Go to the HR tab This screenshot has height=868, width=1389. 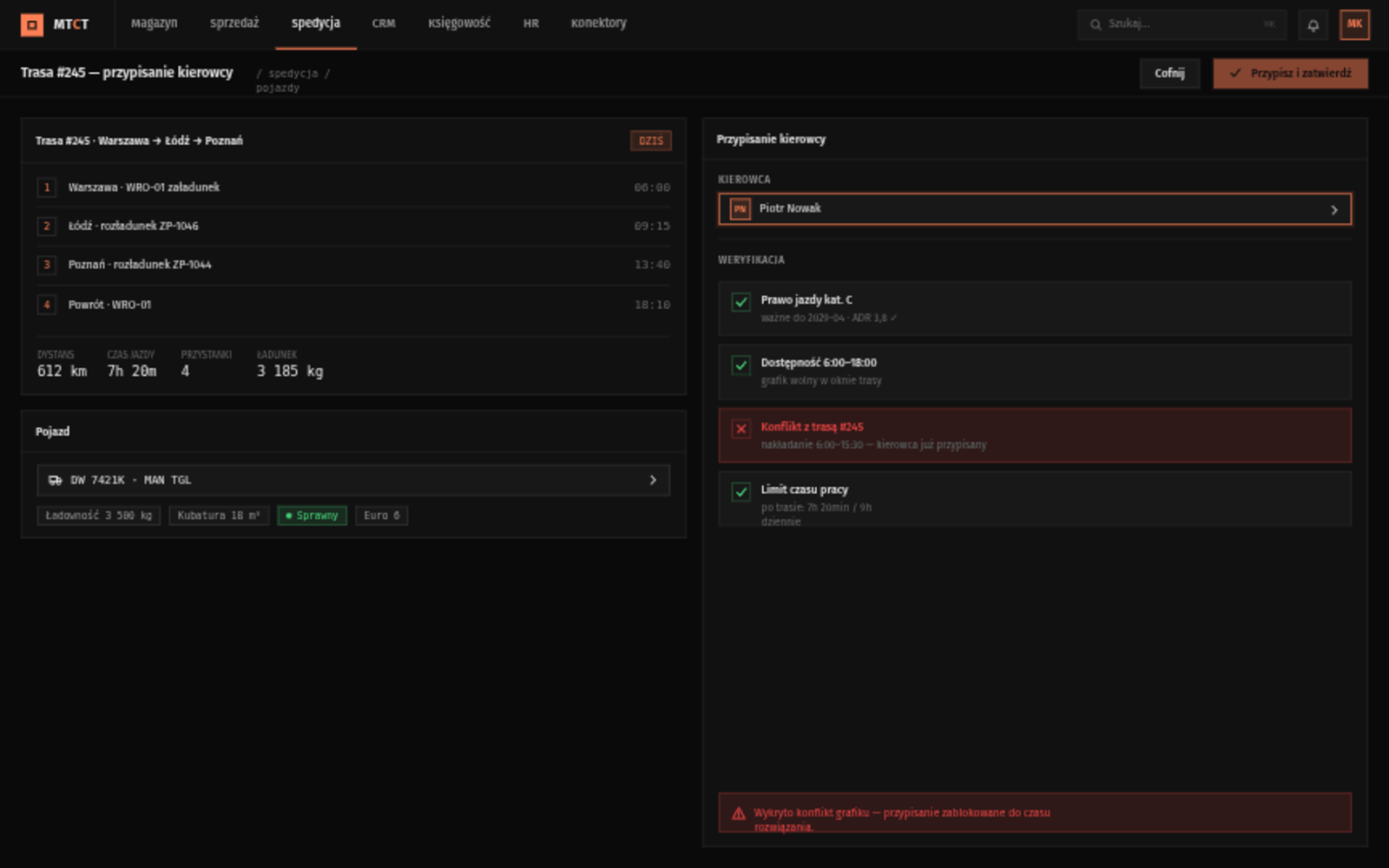(x=531, y=23)
